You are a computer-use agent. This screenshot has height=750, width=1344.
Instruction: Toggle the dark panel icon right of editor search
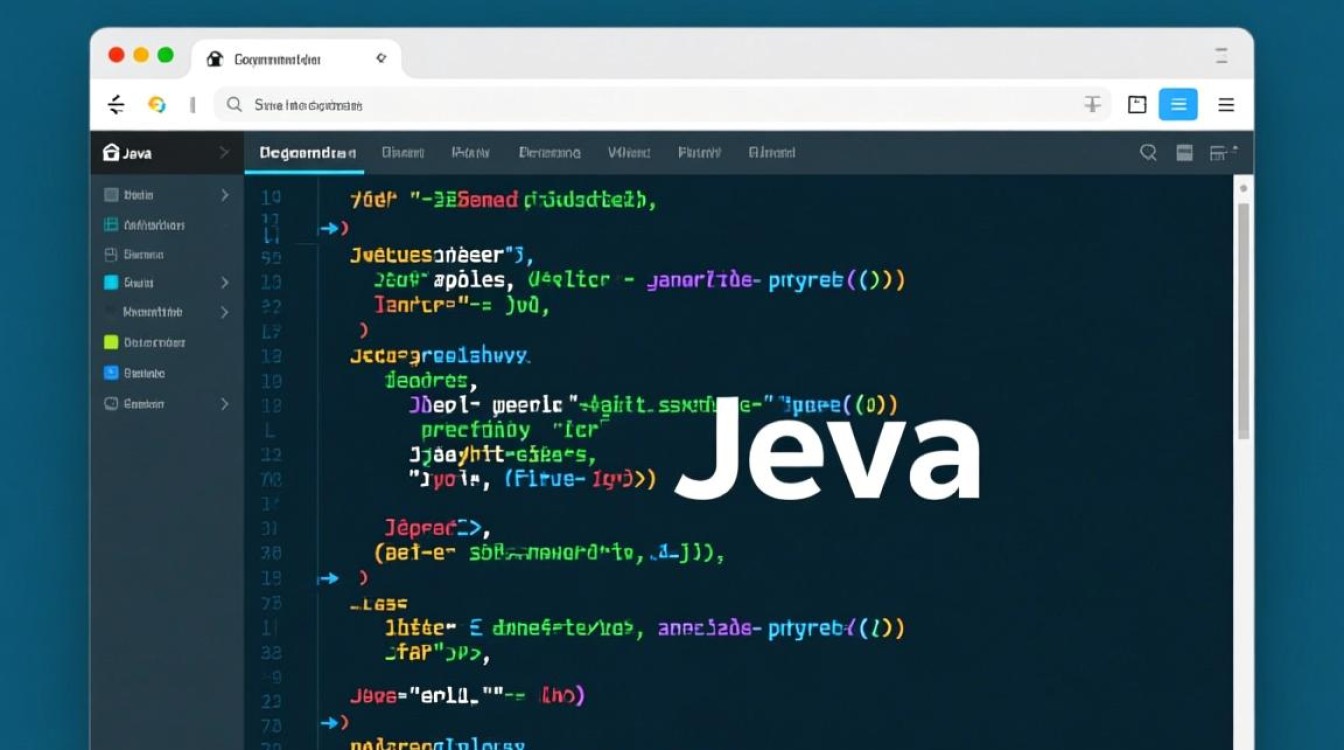click(x=1184, y=153)
